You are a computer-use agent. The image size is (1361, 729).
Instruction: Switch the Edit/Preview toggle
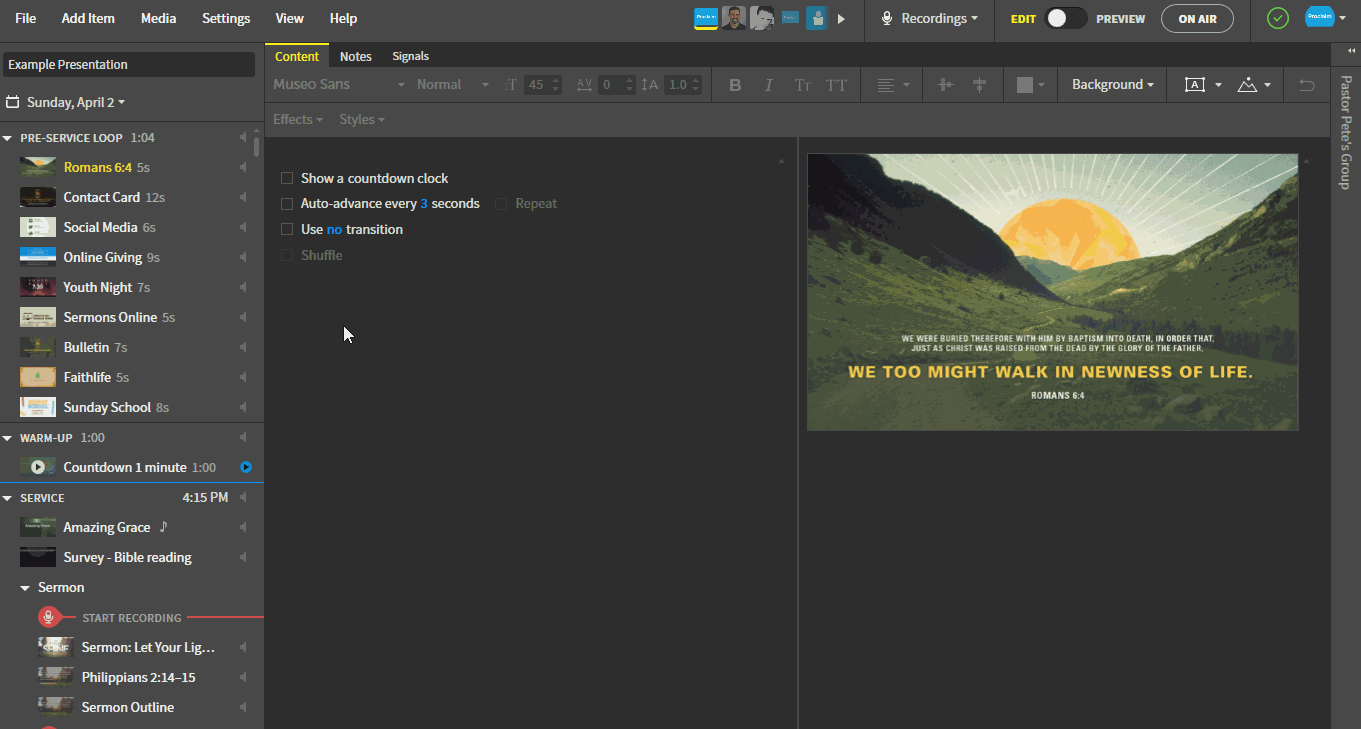click(x=1066, y=18)
